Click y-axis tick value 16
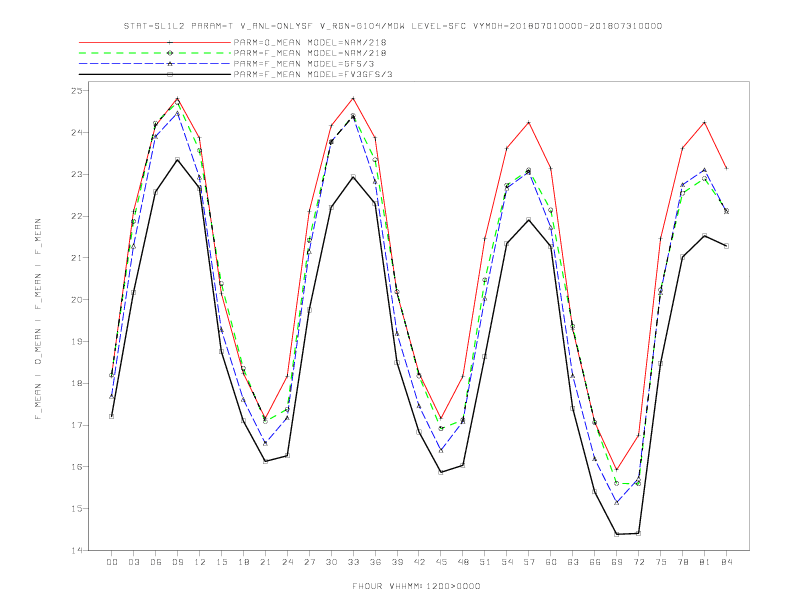The height and width of the screenshot is (612, 792). (x=77, y=467)
